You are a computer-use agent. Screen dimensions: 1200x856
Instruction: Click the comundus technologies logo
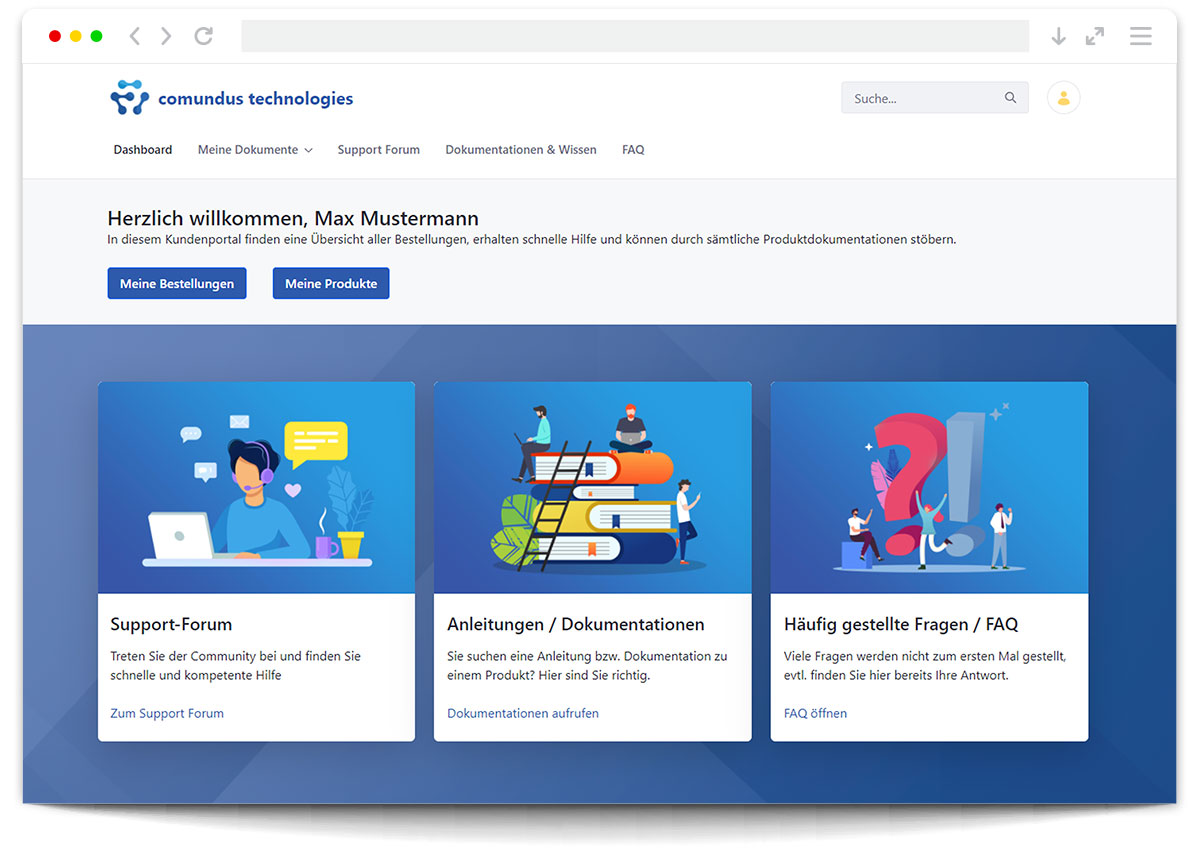(231, 98)
